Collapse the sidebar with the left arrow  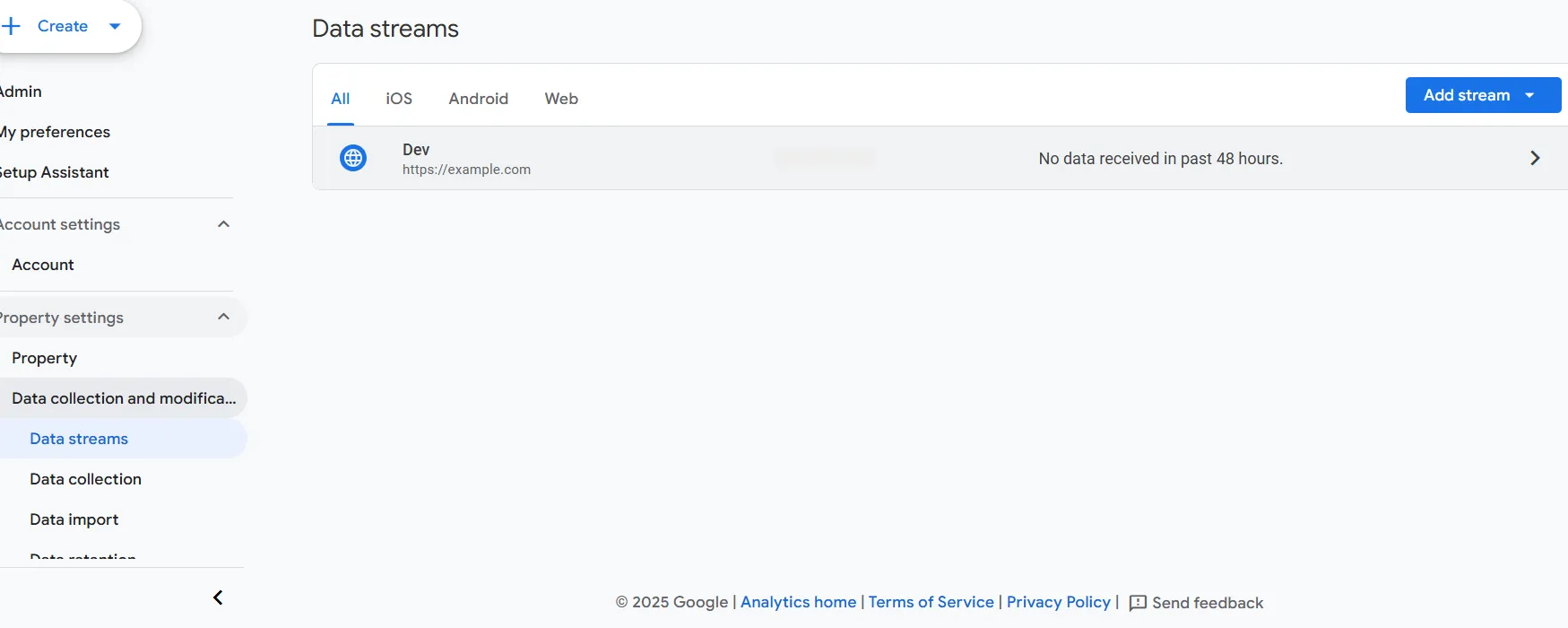point(218,597)
